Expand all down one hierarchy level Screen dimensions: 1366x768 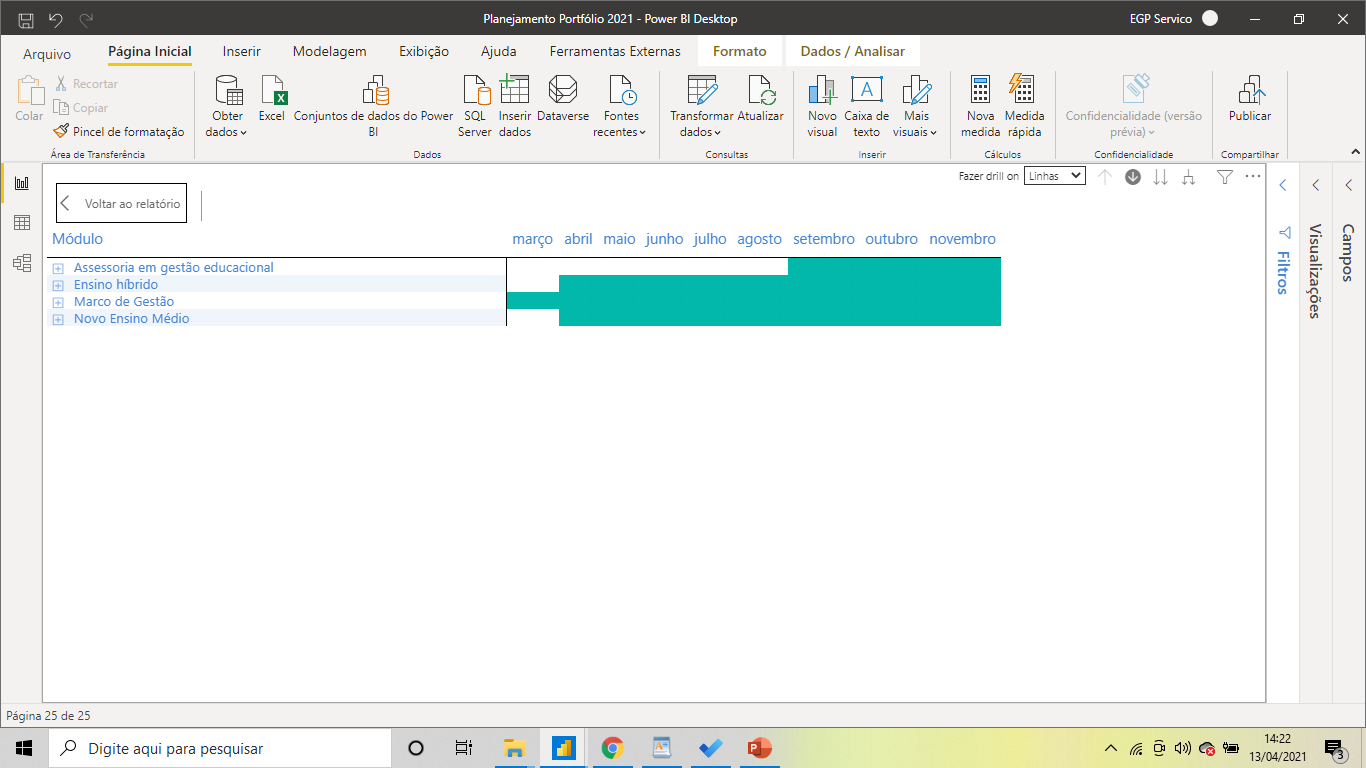pyautogui.click(x=1189, y=177)
